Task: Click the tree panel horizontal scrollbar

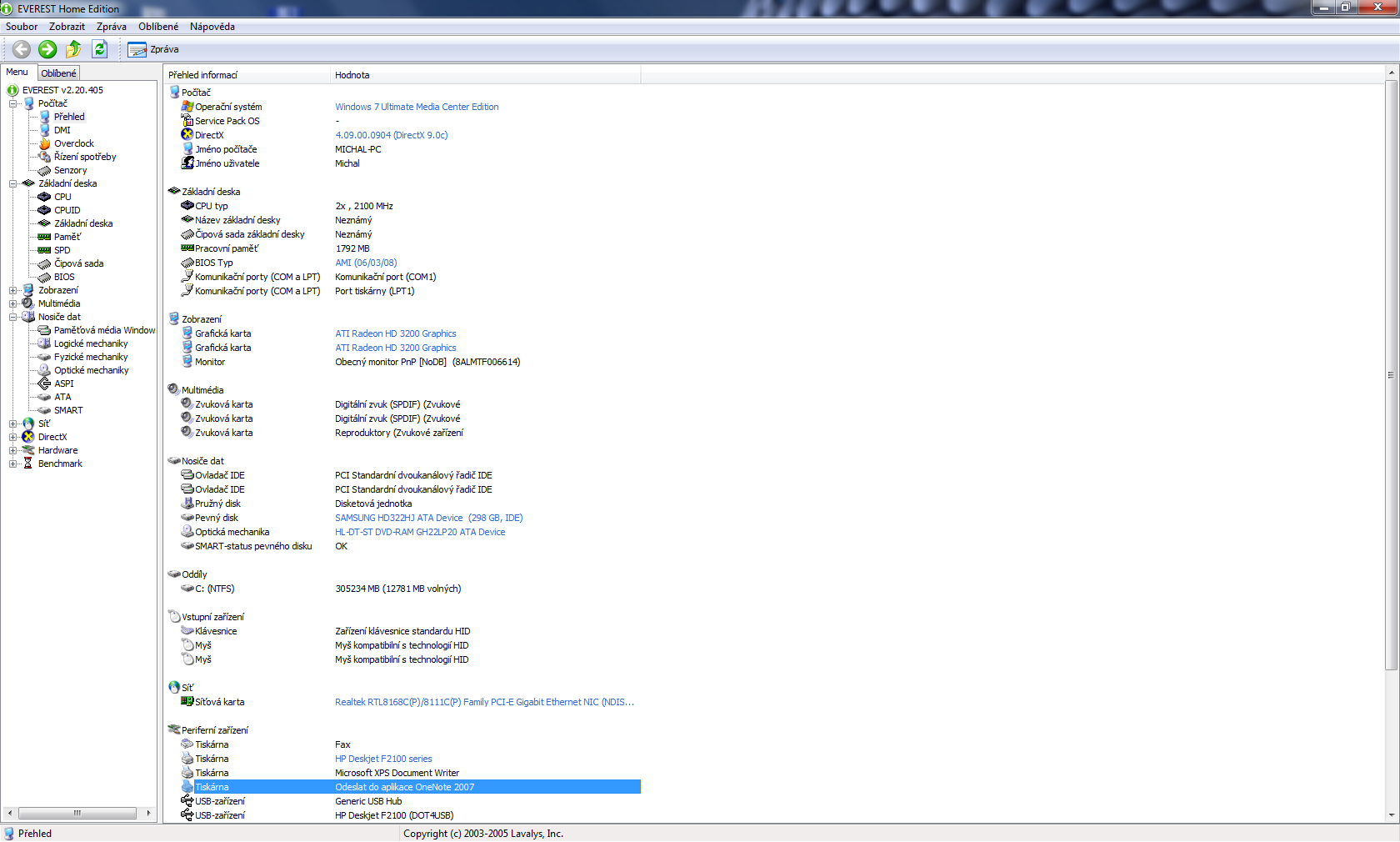Action: [x=77, y=813]
